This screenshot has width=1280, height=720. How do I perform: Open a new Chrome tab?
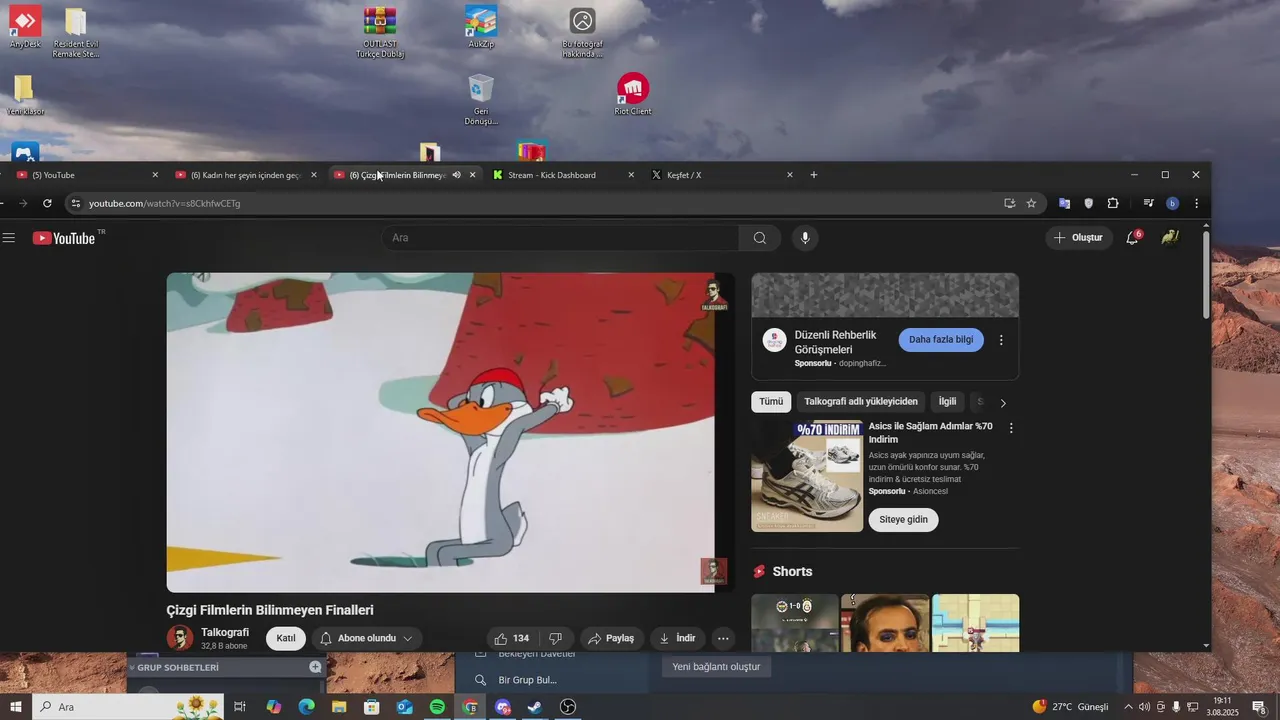[814, 175]
